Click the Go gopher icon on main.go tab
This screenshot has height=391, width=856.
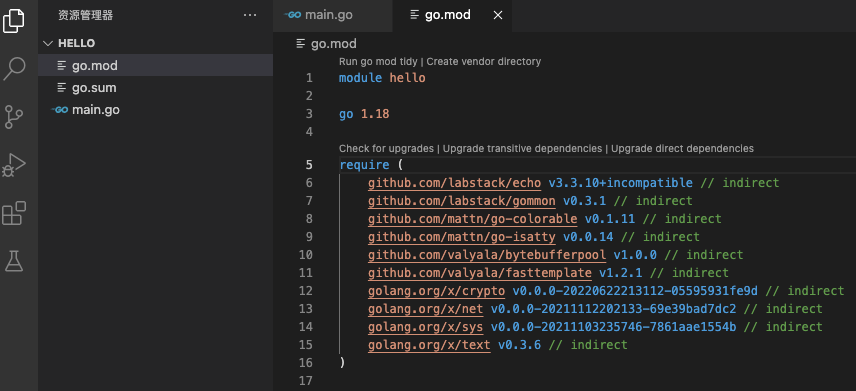293,15
